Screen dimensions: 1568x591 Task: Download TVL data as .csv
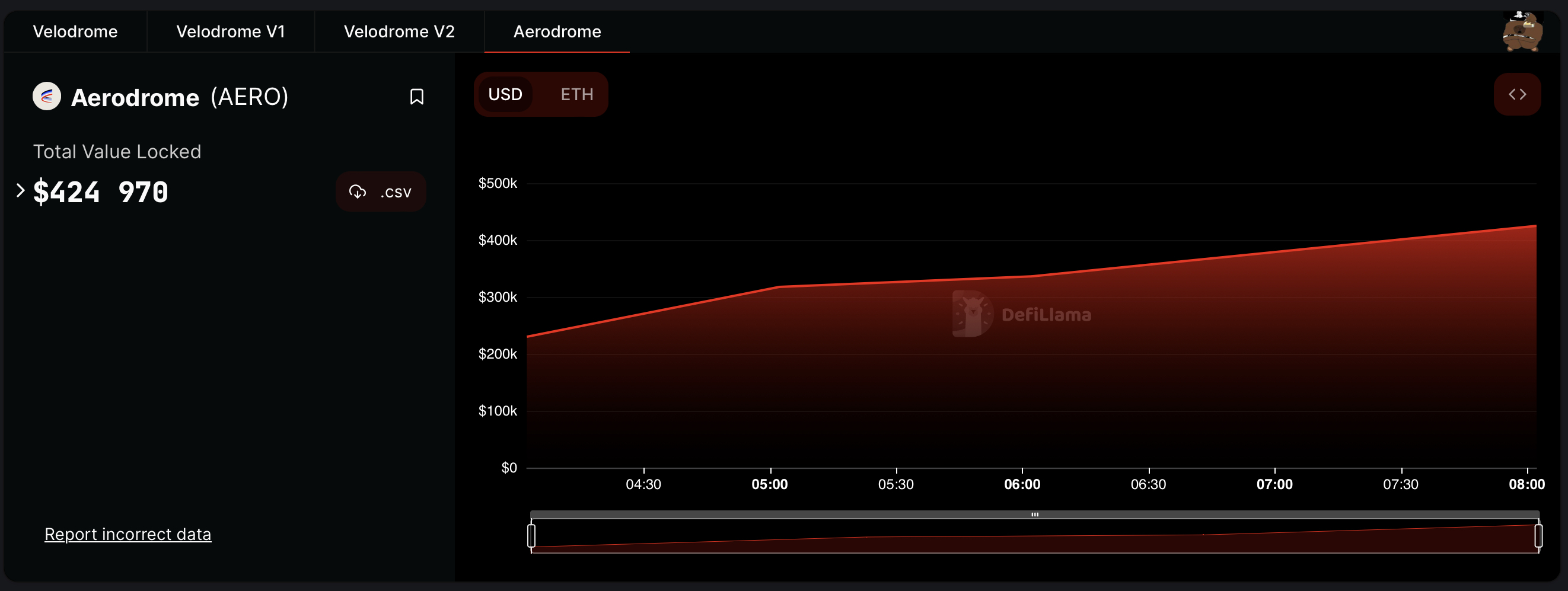pos(380,191)
